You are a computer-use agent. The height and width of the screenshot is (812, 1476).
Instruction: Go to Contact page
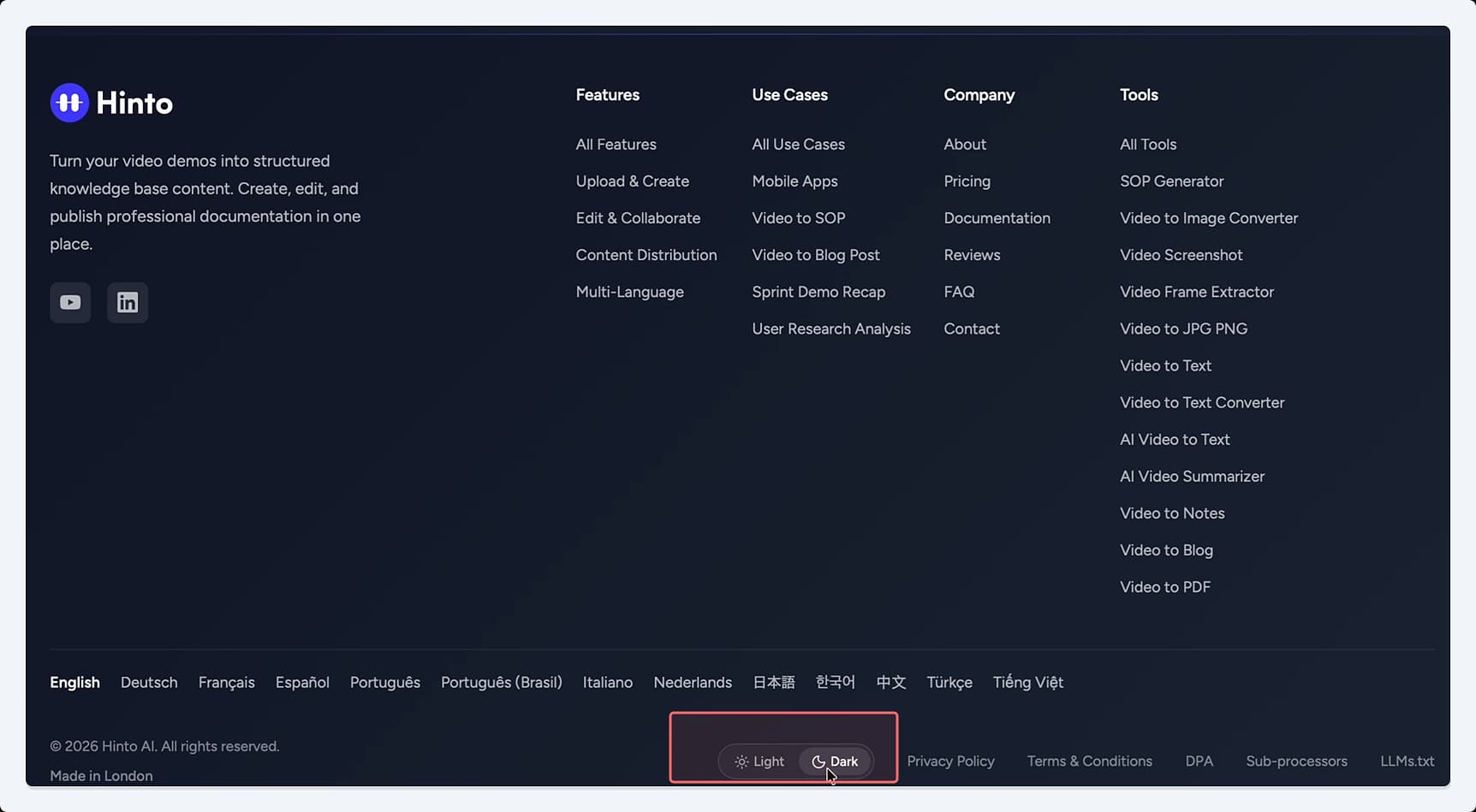point(972,329)
